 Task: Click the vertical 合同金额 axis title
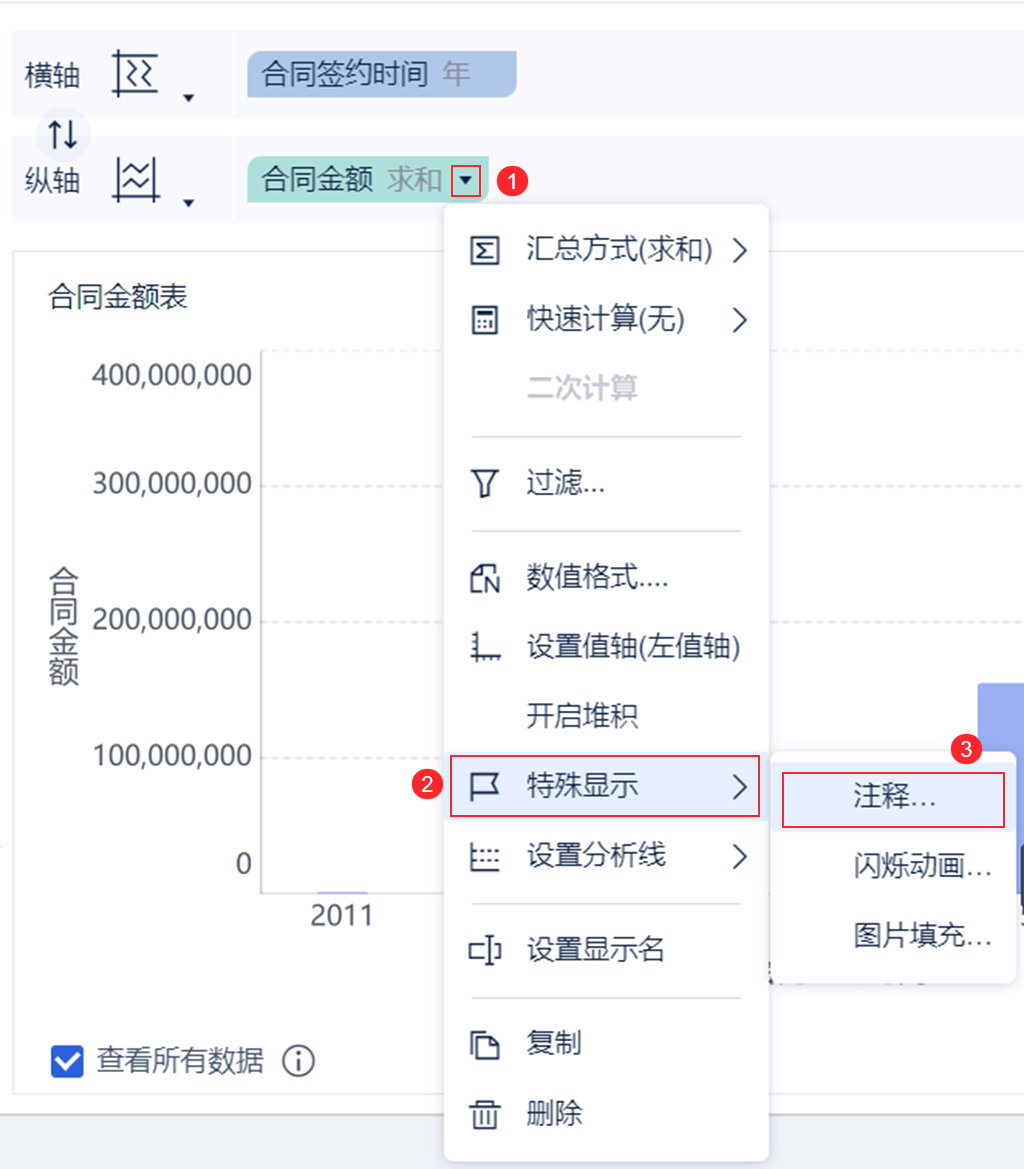63,626
